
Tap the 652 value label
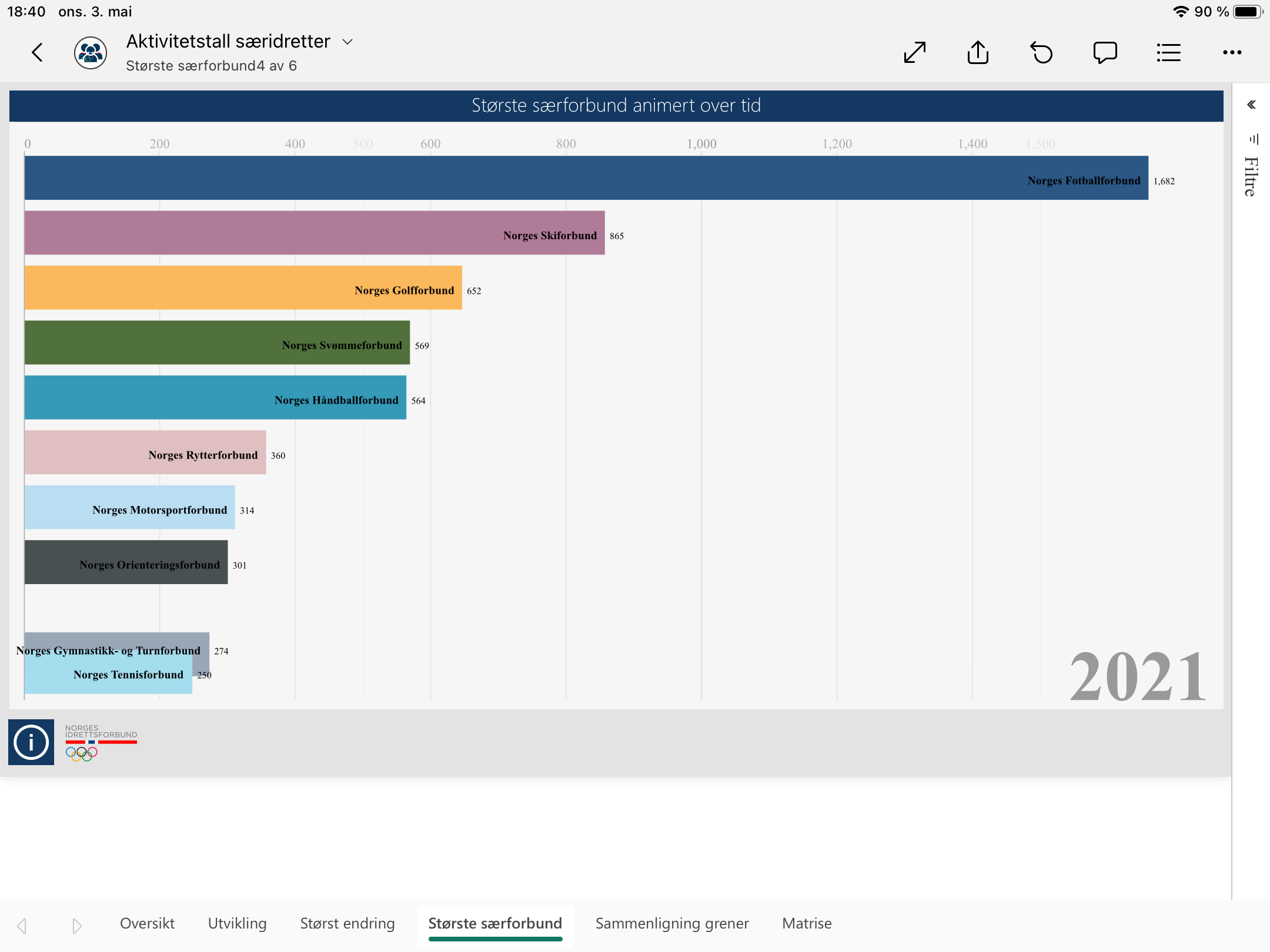tap(474, 291)
